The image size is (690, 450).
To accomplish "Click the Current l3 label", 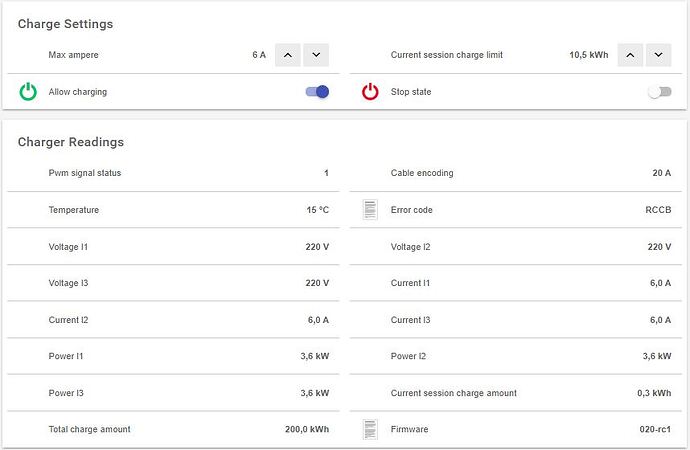I will [411, 320].
